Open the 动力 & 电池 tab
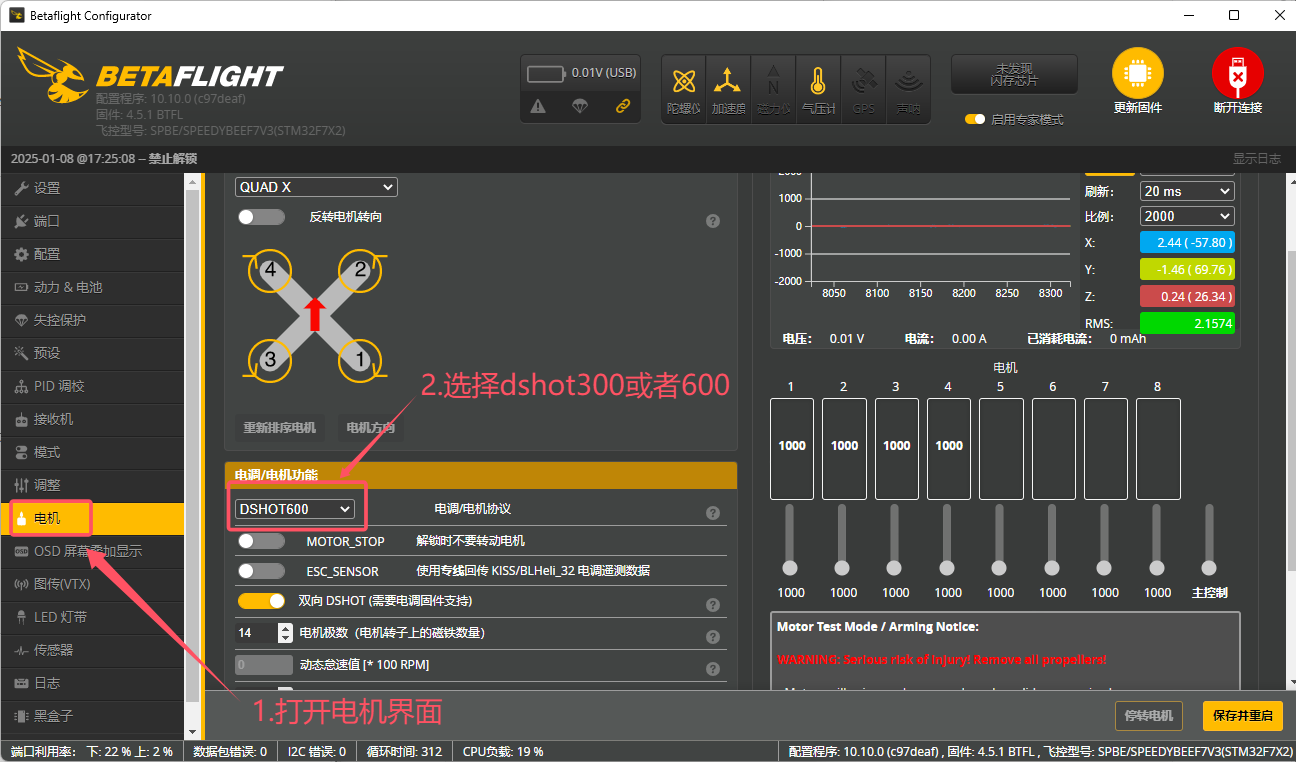This screenshot has width=1296, height=762. 92,287
